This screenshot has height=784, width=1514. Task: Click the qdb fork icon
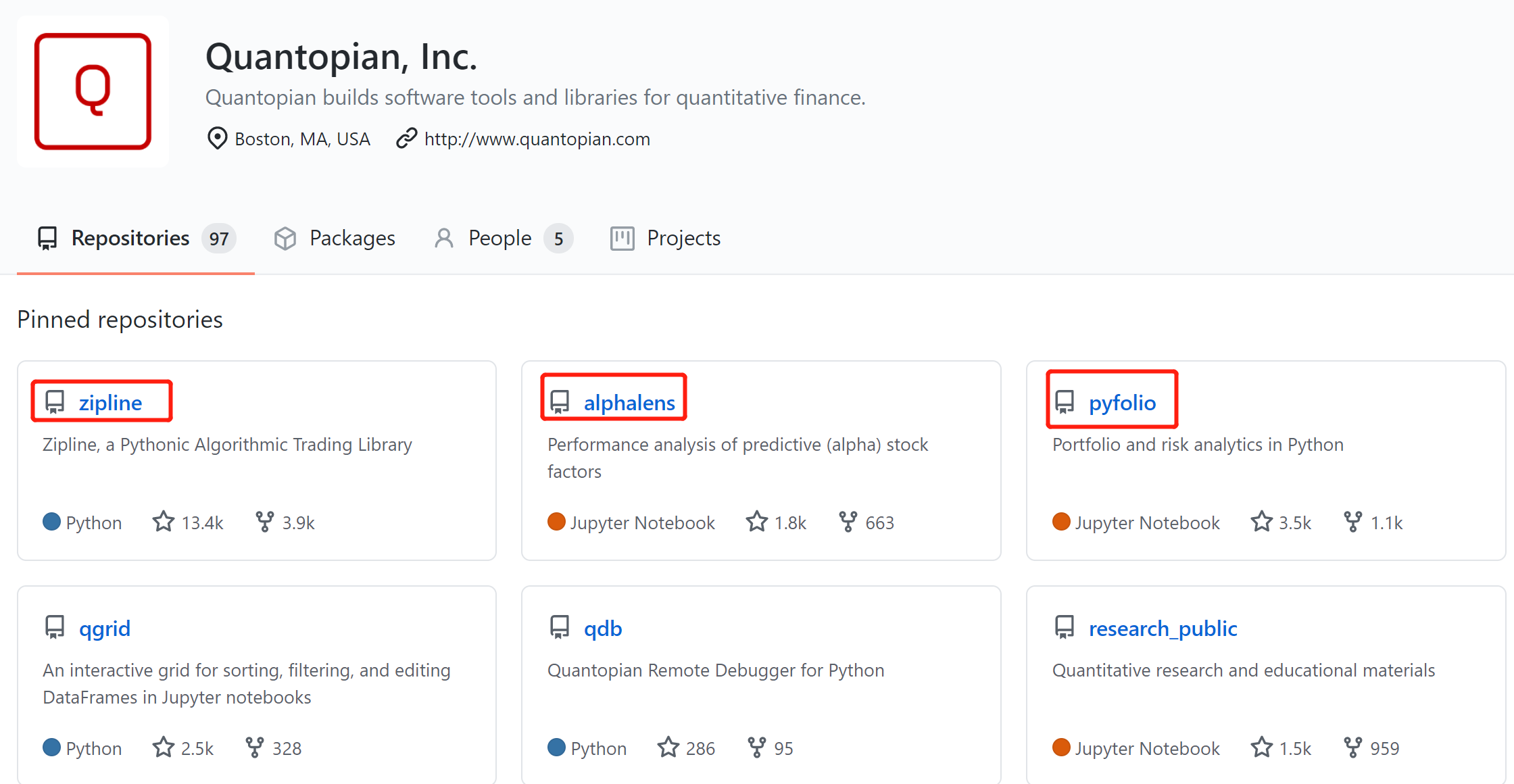coord(756,748)
